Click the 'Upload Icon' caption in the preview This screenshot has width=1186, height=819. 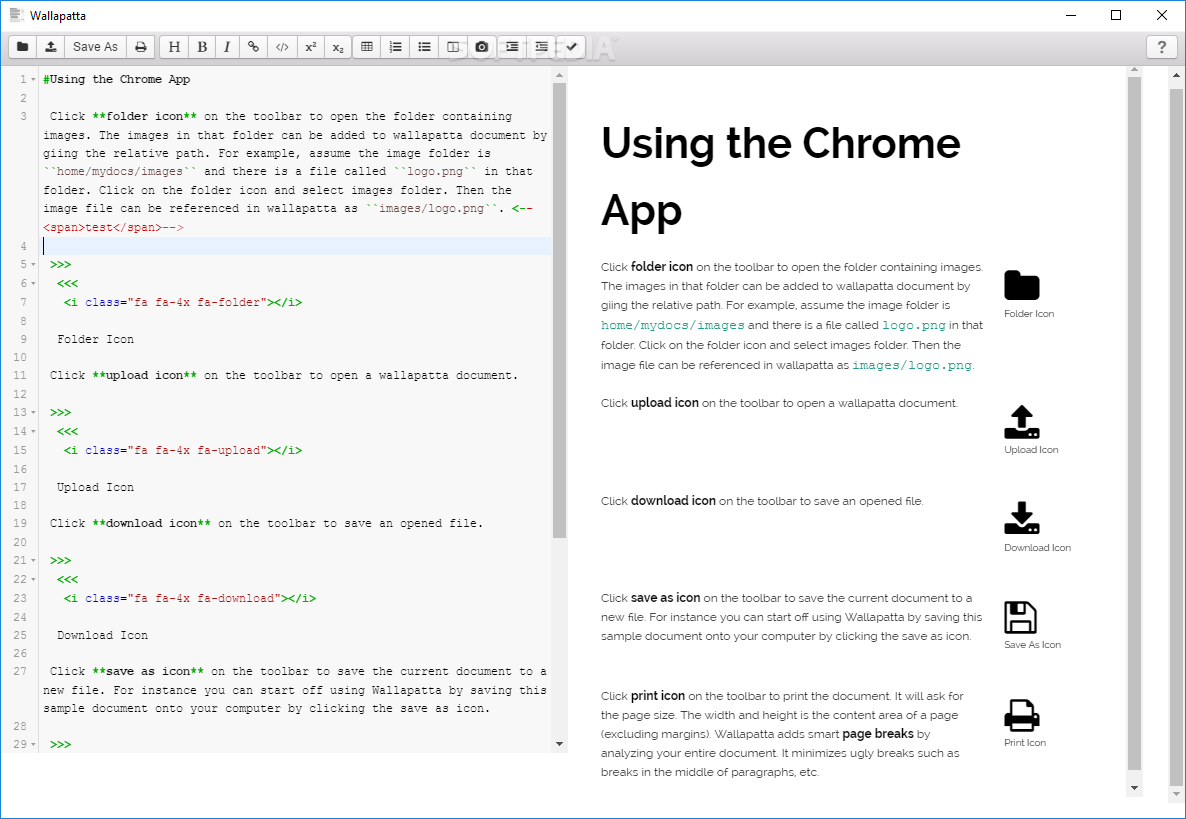tap(1031, 450)
